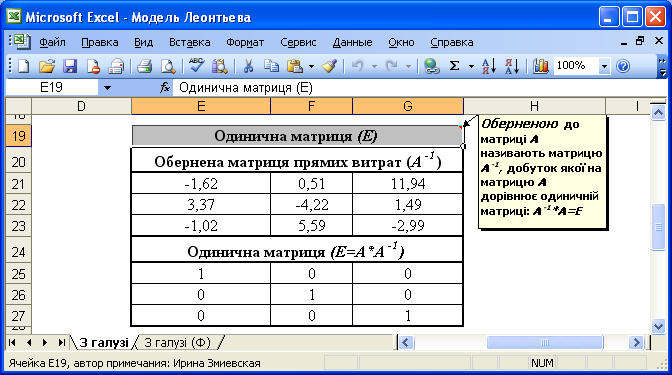Select the '3 галузі' sheet tab

click(104, 343)
